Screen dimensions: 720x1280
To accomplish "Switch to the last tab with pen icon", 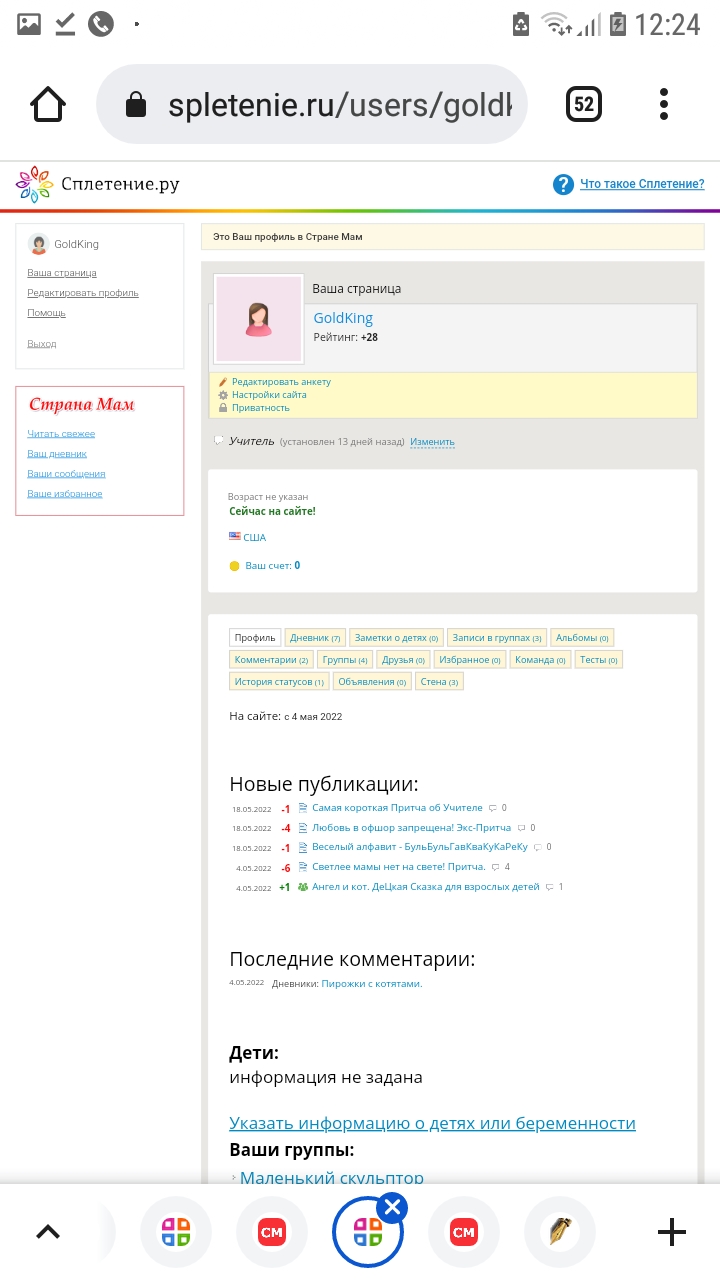I will tap(560, 1232).
